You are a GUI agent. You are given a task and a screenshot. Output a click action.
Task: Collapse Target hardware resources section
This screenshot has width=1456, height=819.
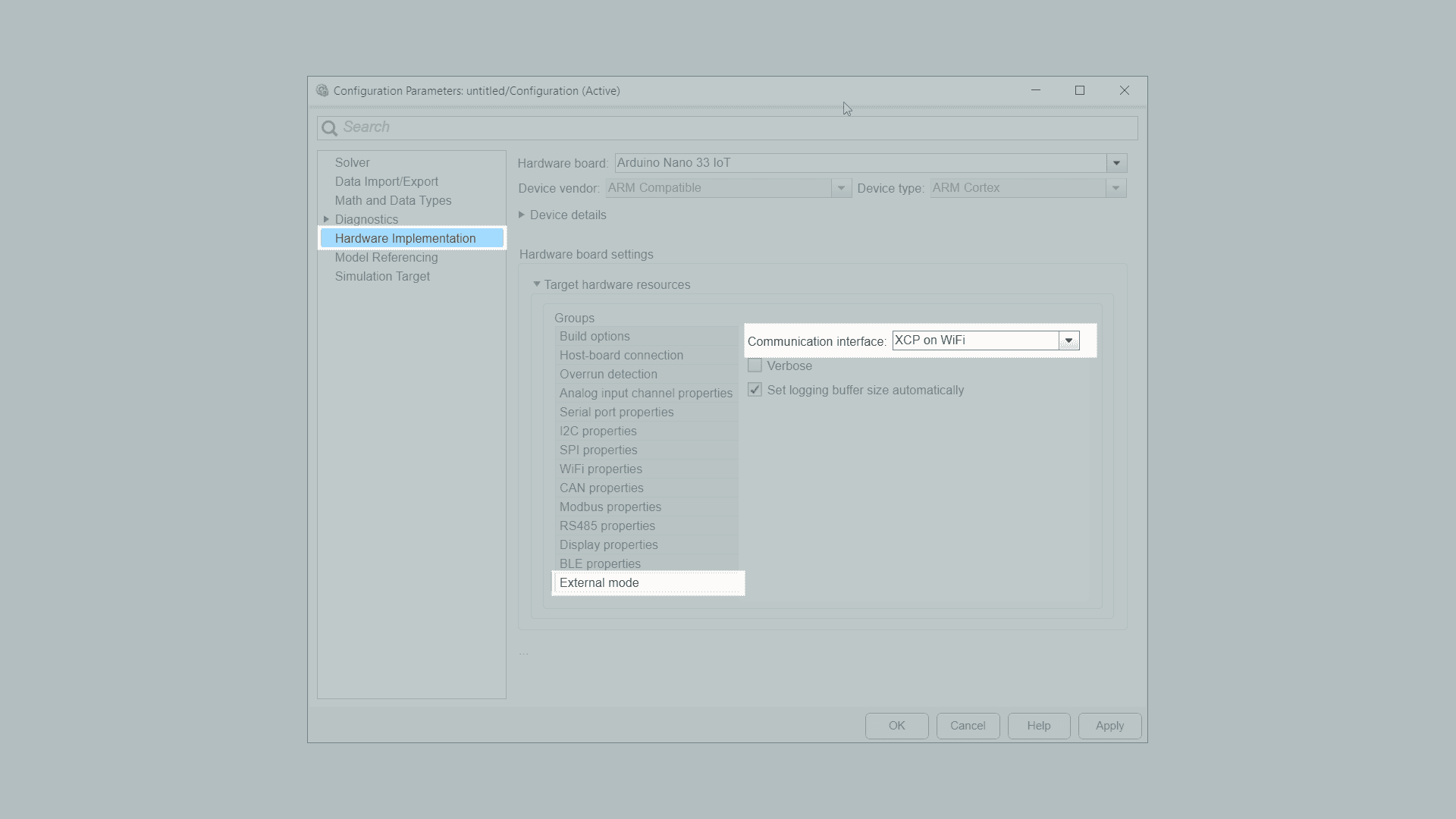click(537, 284)
